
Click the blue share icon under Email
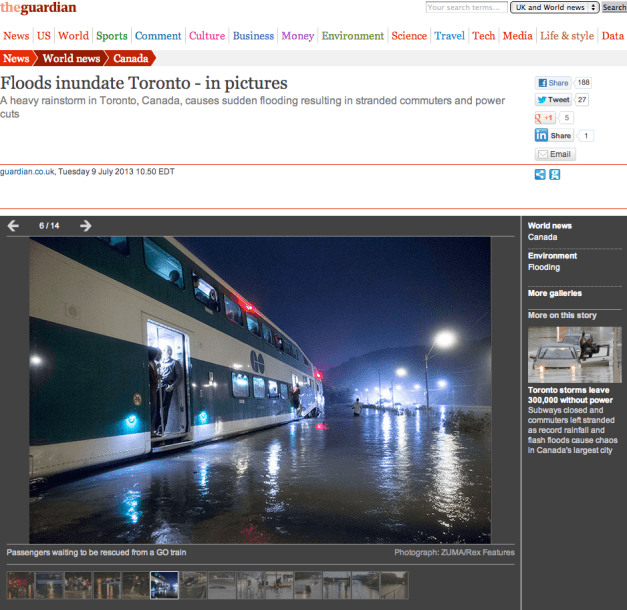point(540,174)
